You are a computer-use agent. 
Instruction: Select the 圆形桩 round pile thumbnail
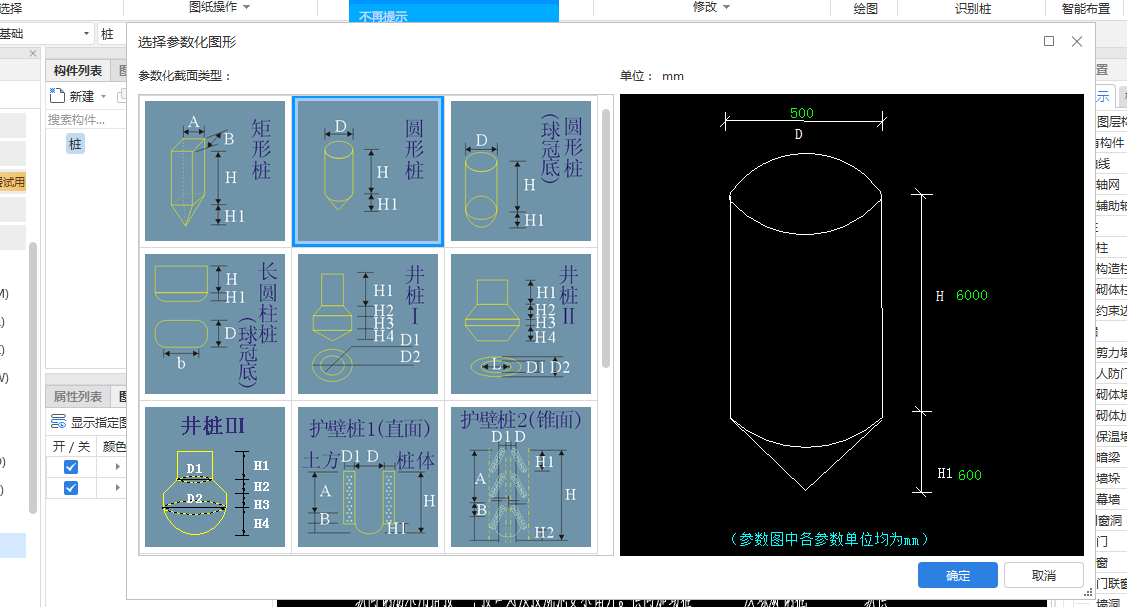click(368, 171)
